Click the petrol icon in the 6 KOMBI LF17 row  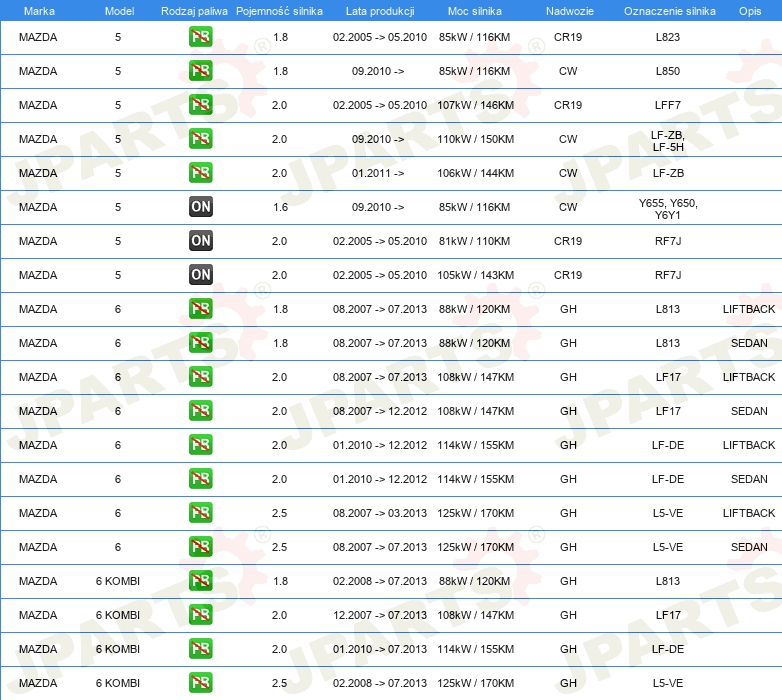point(200,614)
